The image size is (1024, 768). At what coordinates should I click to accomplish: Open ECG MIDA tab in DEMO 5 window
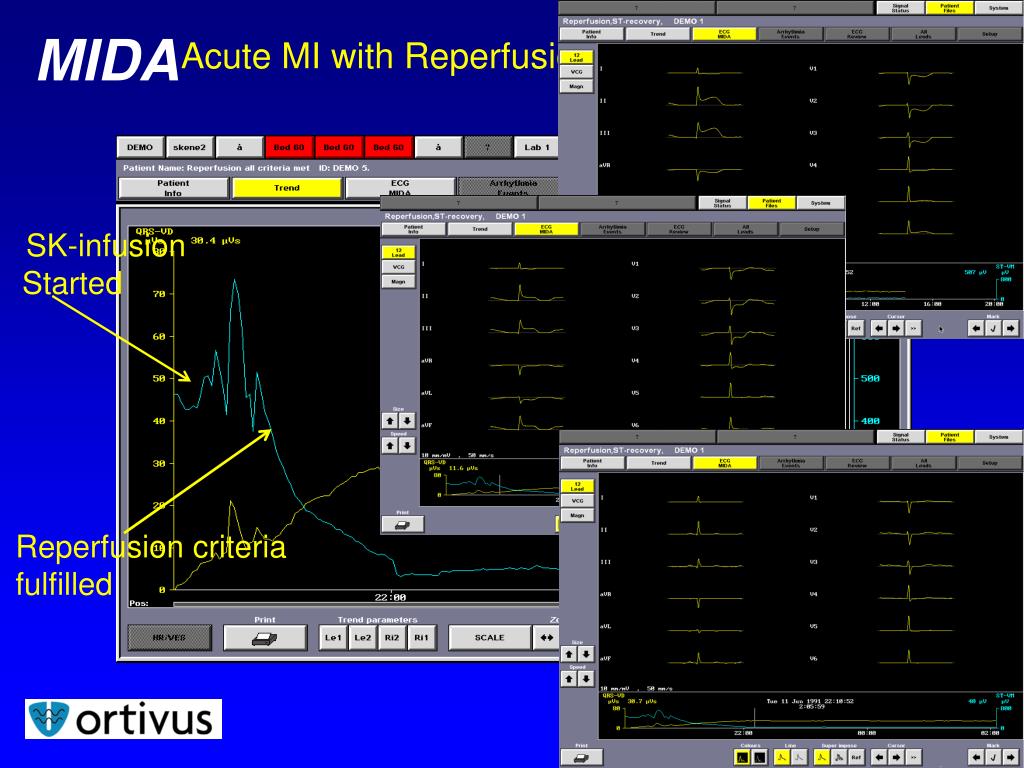400,187
